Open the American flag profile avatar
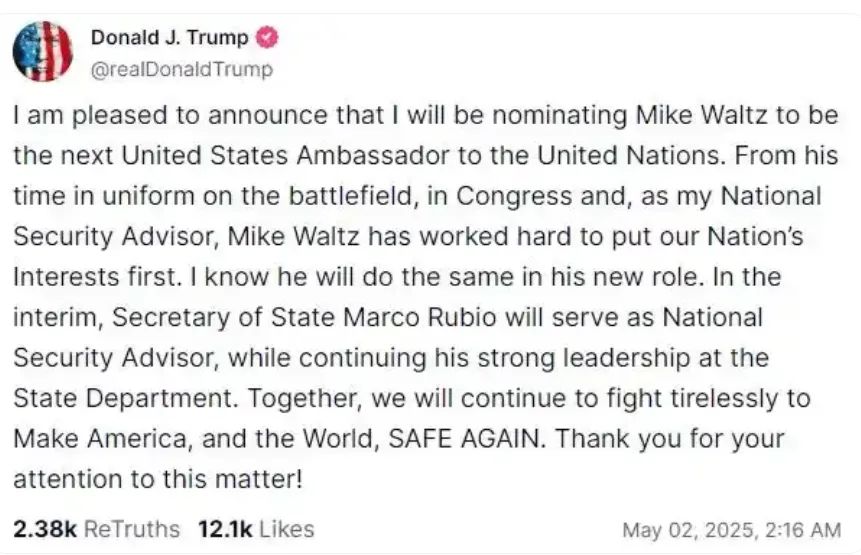 [43, 51]
